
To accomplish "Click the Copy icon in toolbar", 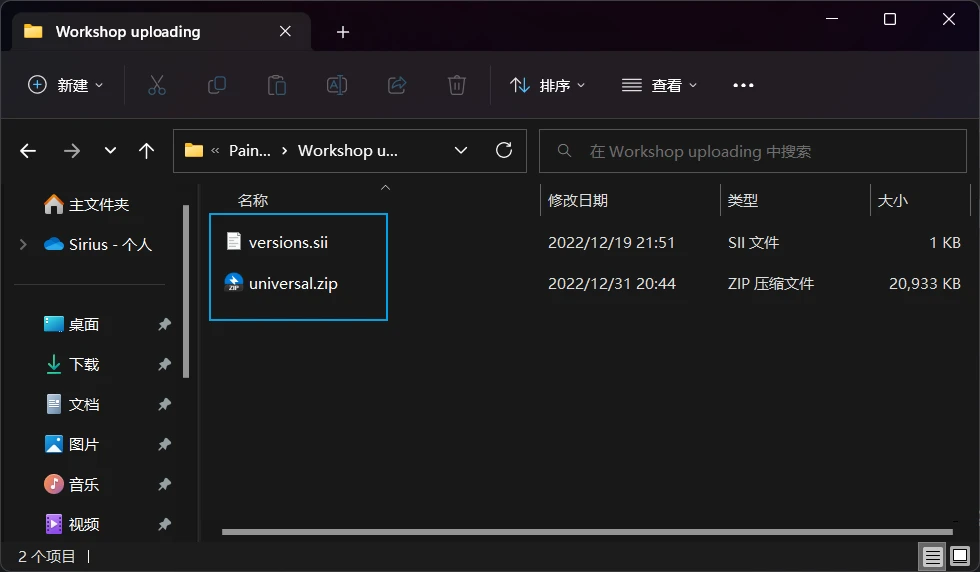I will [x=216, y=85].
